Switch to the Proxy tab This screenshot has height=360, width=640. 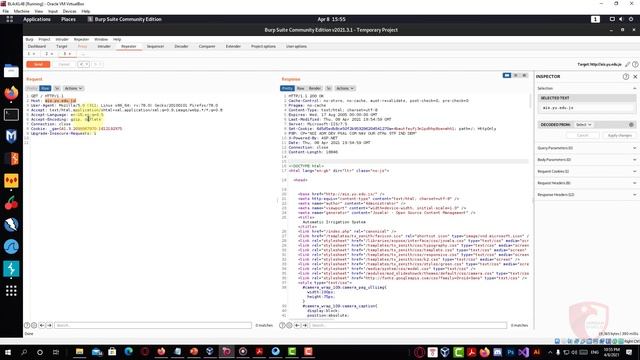pos(82,47)
